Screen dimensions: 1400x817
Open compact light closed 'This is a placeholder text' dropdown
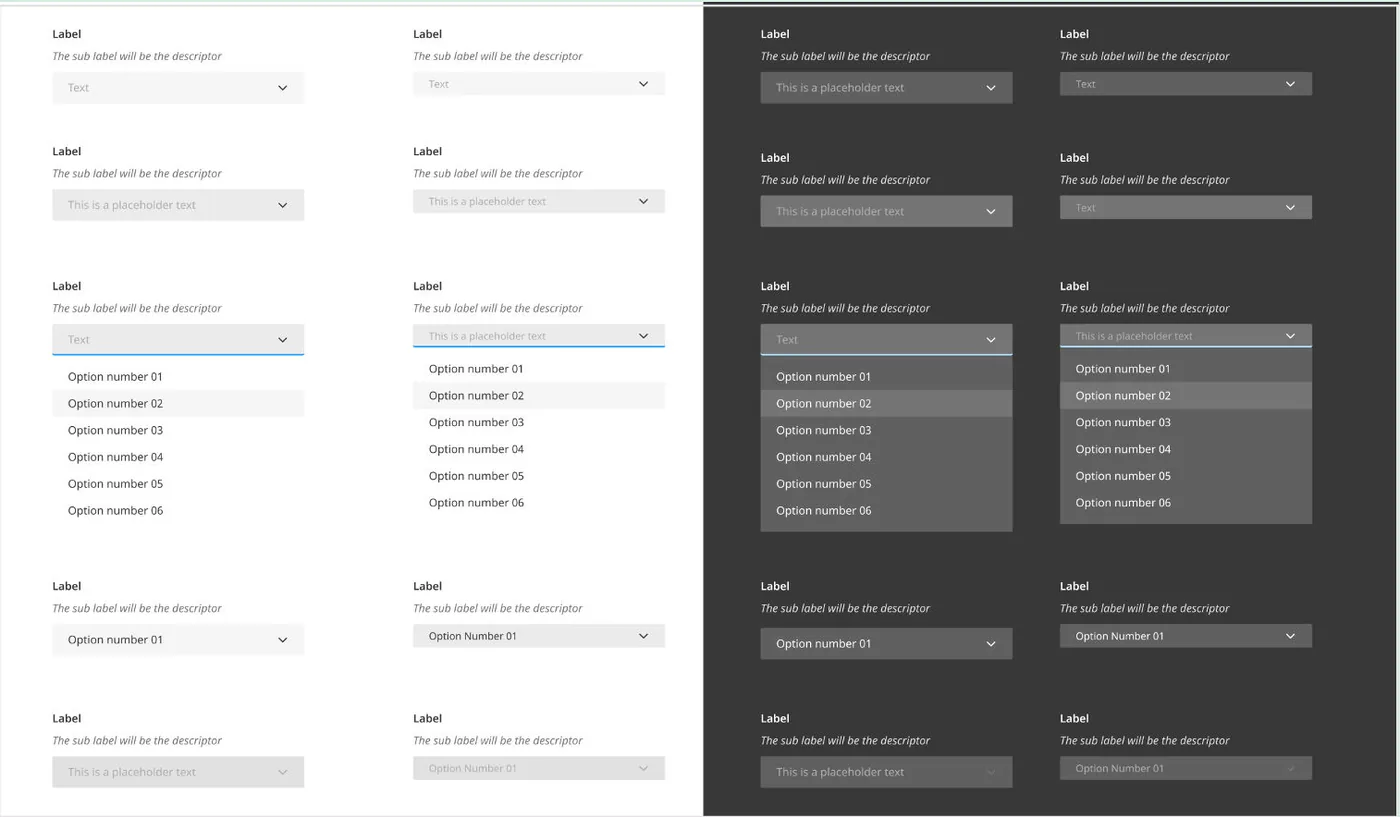click(539, 201)
